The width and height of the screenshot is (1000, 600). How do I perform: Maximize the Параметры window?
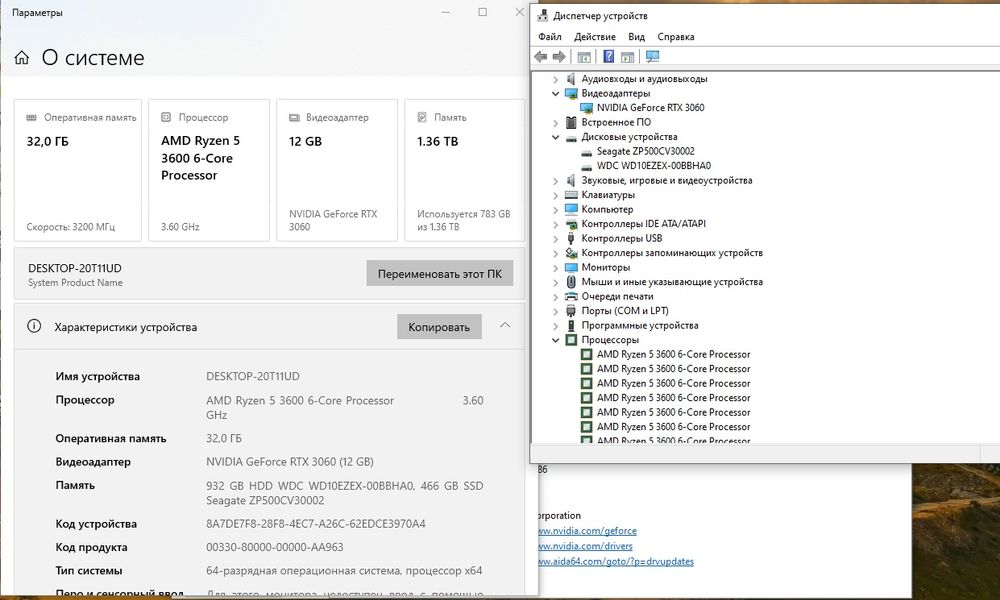tap(483, 12)
